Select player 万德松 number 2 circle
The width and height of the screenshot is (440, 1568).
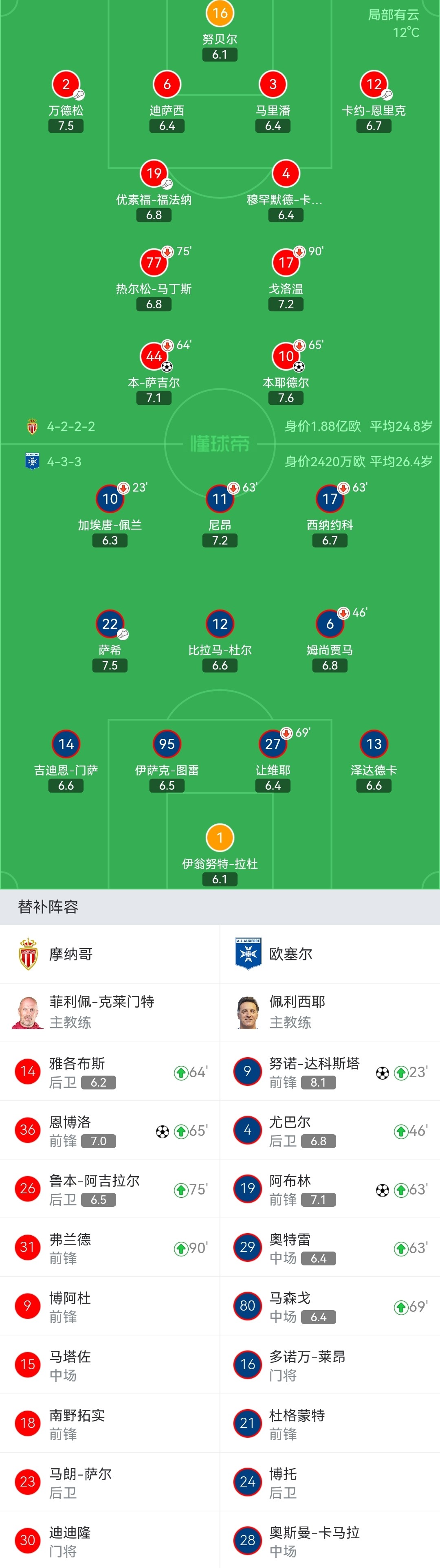[66, 84]
